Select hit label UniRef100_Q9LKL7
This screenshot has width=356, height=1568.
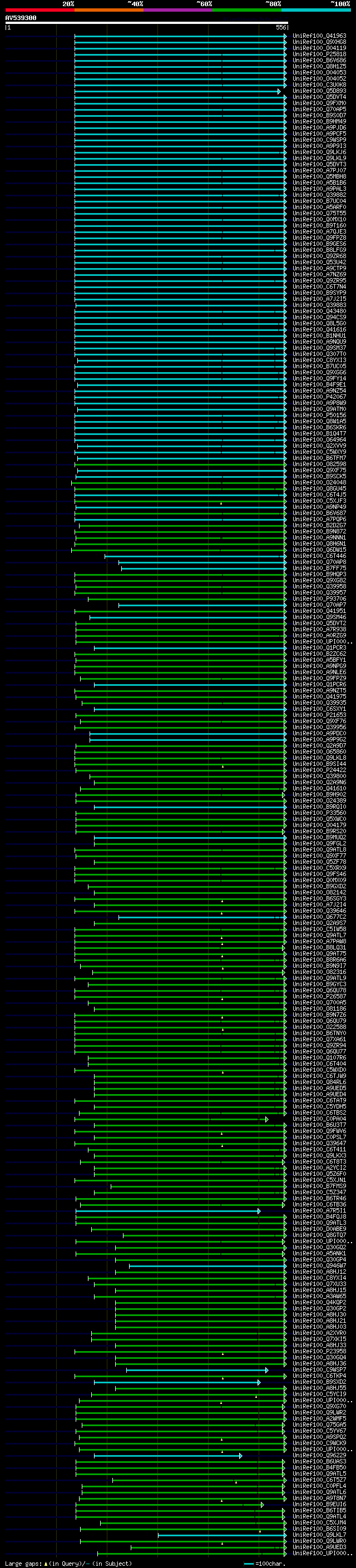319,1535
